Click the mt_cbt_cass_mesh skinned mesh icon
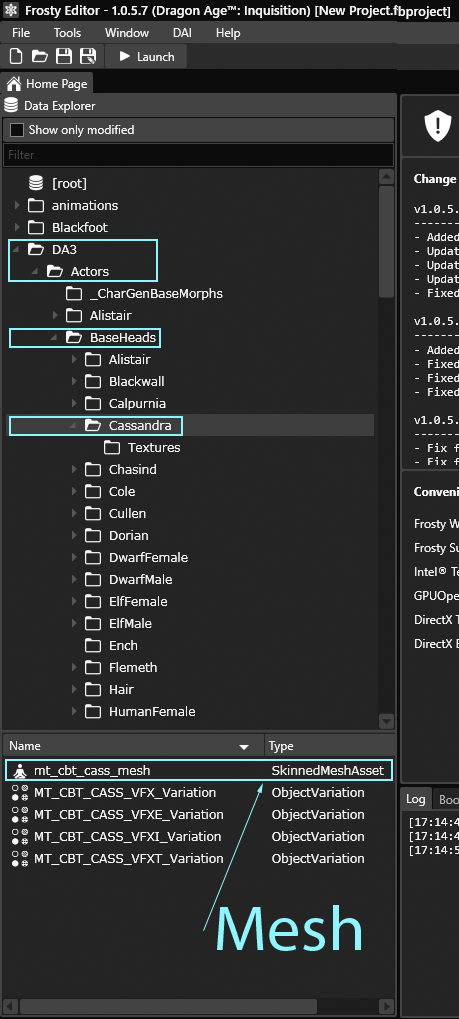The height and width of the screenshot is (1019, 459). point(20,771)
